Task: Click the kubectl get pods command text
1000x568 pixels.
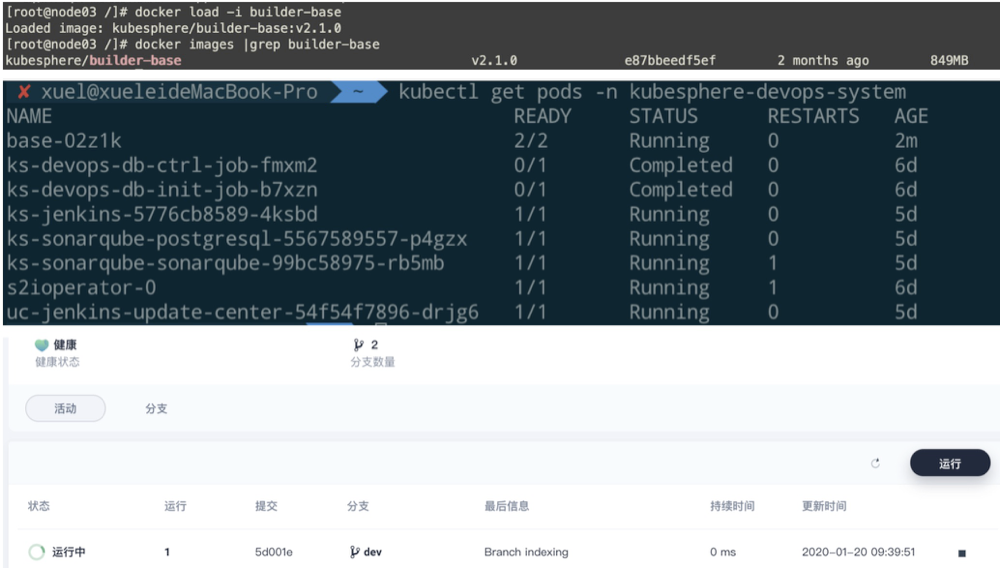Action: click(x=652, y=92)
